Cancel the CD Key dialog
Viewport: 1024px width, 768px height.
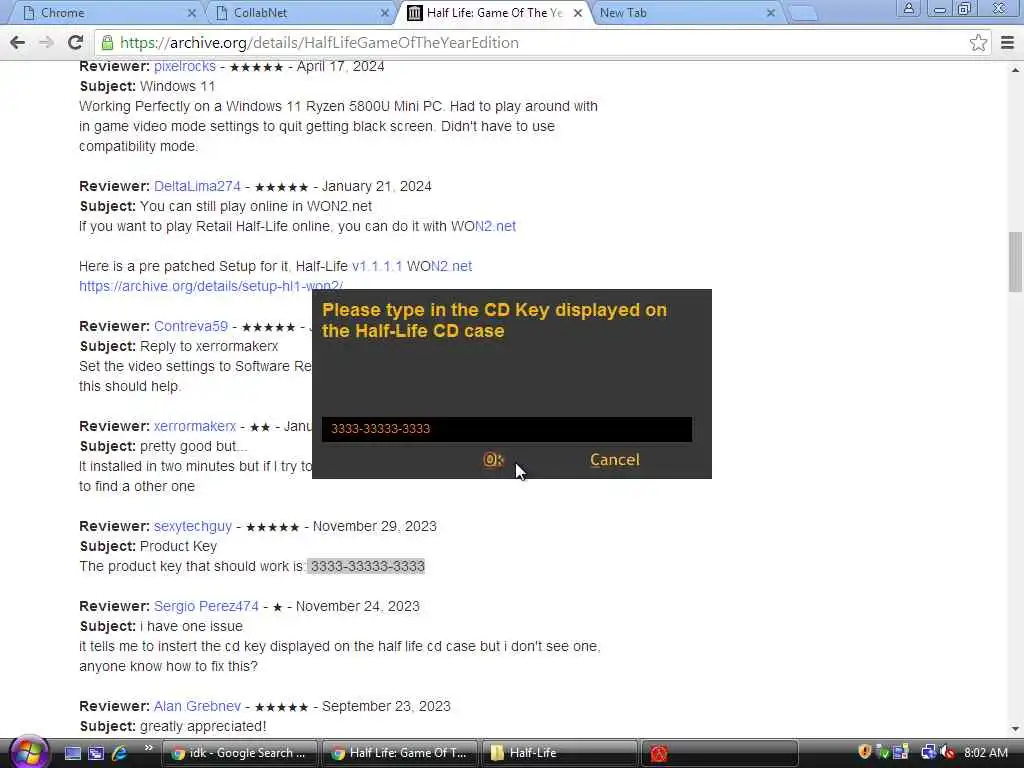click(615, 460)
